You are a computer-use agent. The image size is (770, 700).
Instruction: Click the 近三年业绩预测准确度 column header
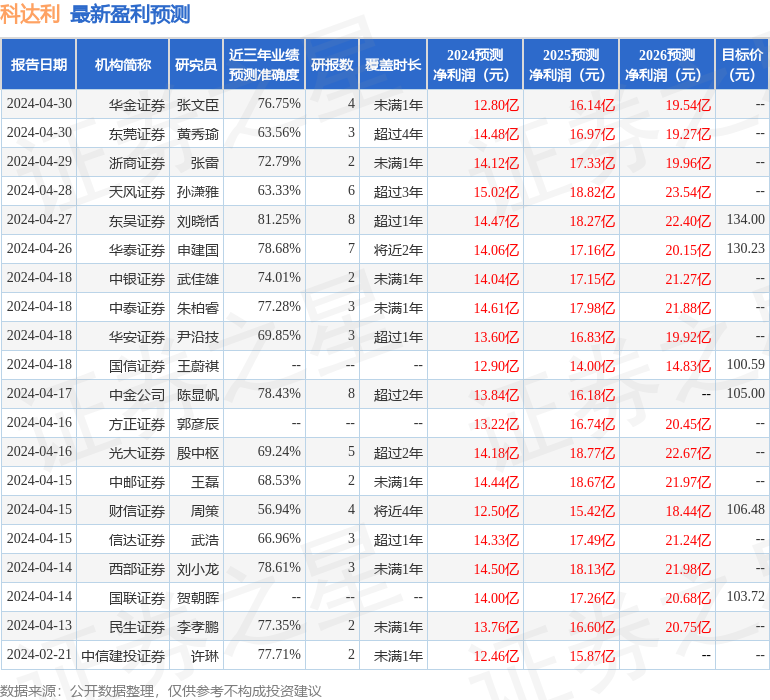[264, 64]
